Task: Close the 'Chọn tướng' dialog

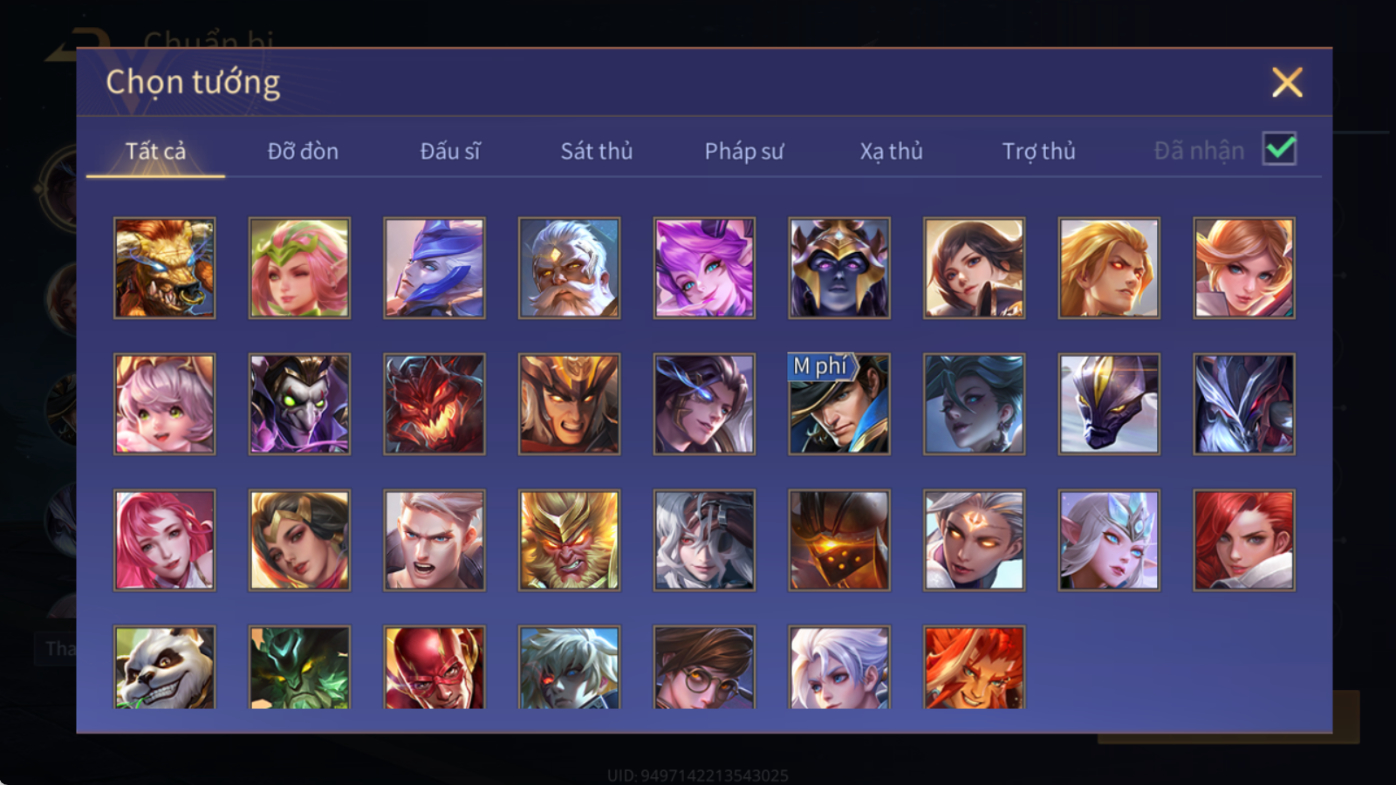Action: coord(1287,82)
